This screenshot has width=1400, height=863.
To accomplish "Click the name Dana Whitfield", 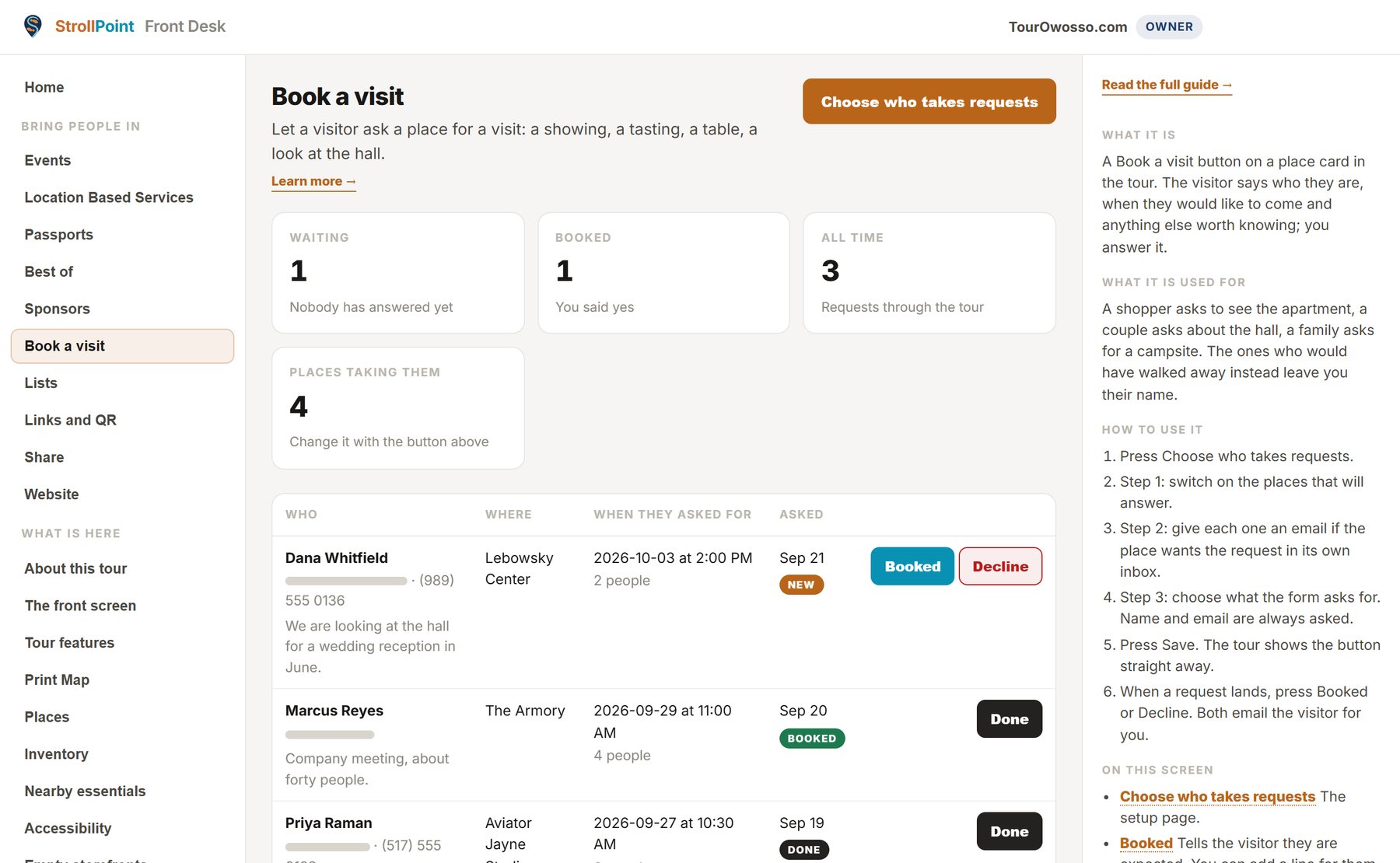I will tap(337, 557).
